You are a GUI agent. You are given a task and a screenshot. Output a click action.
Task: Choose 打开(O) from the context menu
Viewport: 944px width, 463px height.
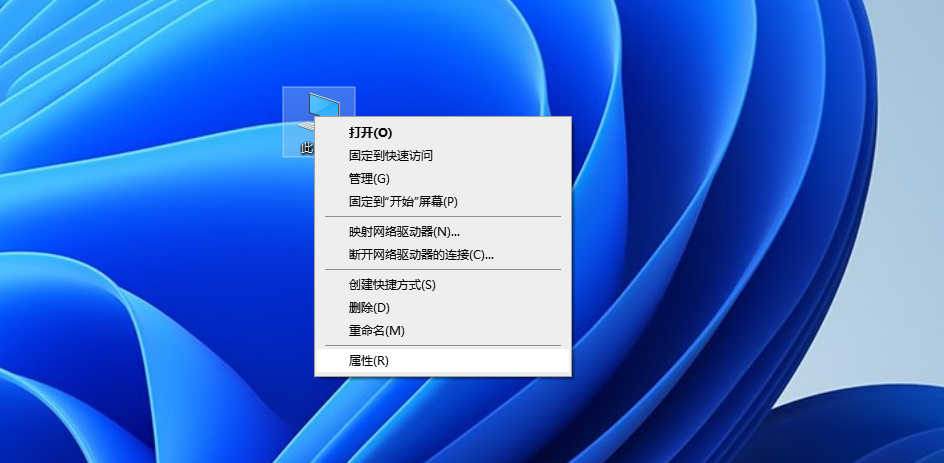442,132
